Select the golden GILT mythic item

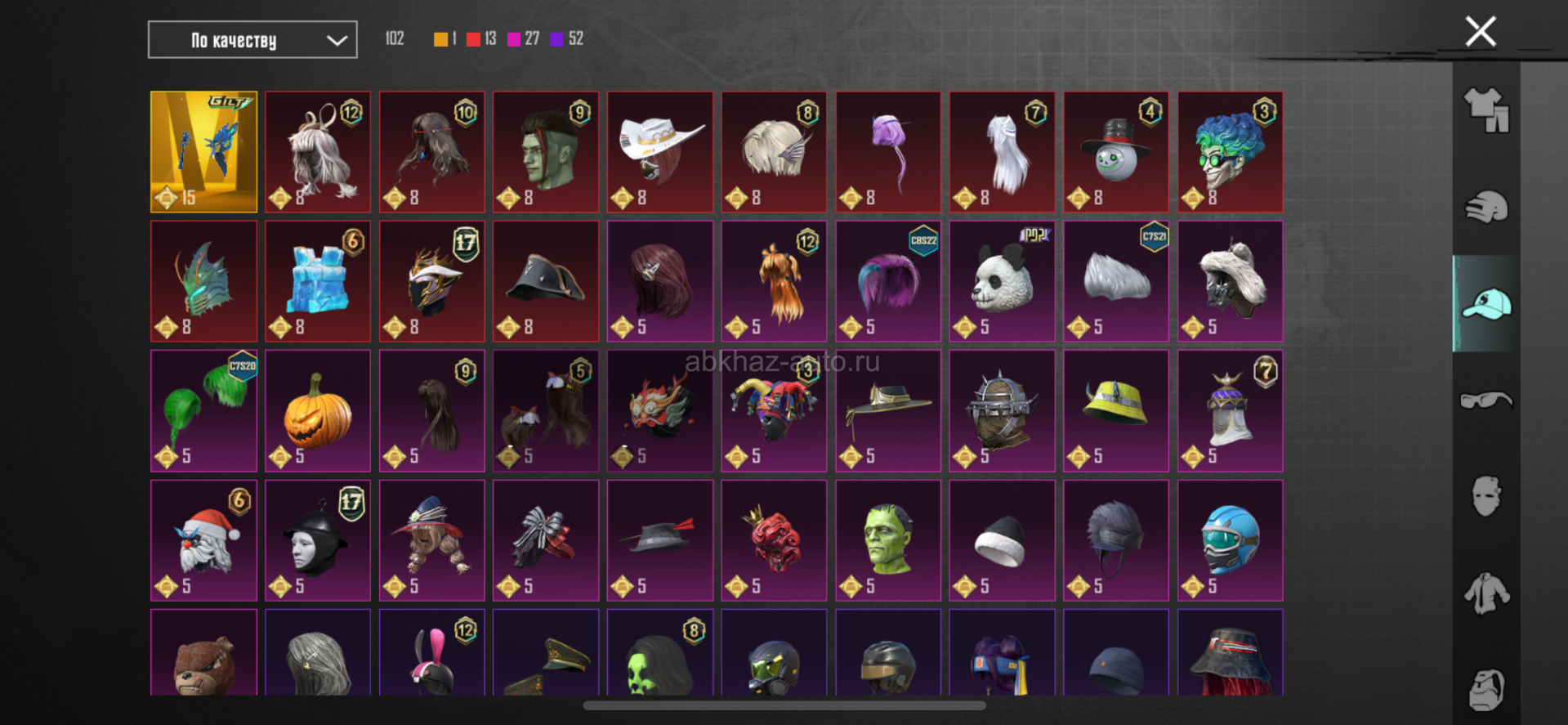(x=203, y=151)
